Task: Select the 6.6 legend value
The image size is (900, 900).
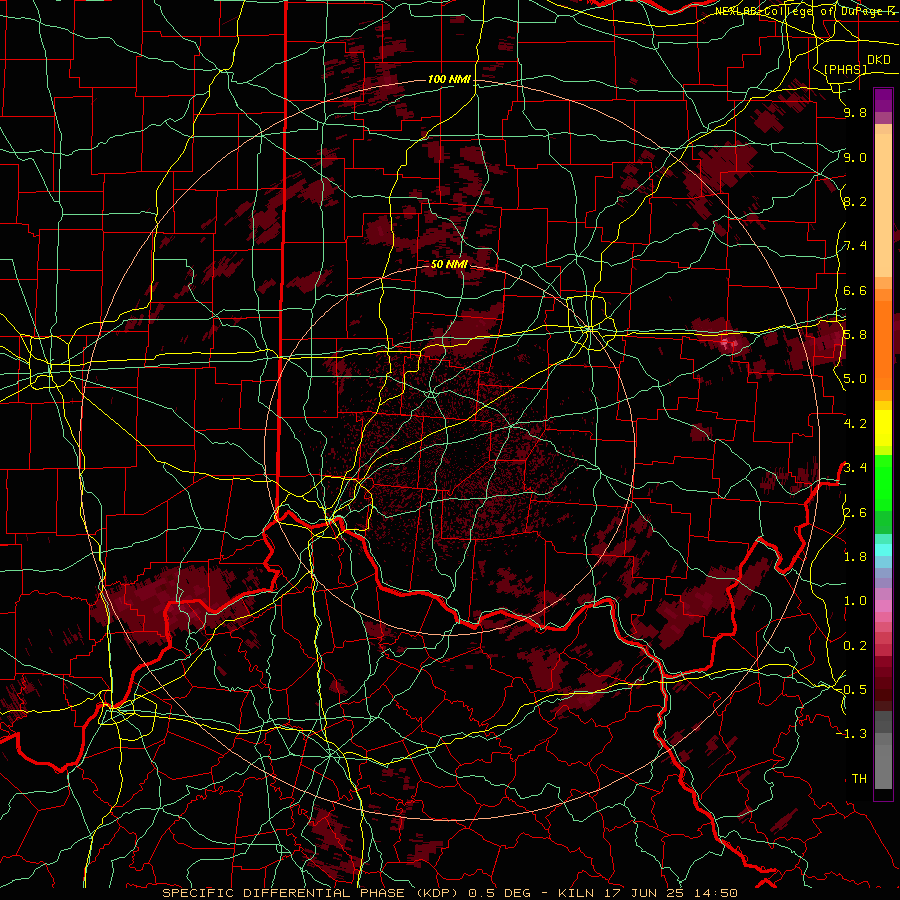Action: point(855,290)
